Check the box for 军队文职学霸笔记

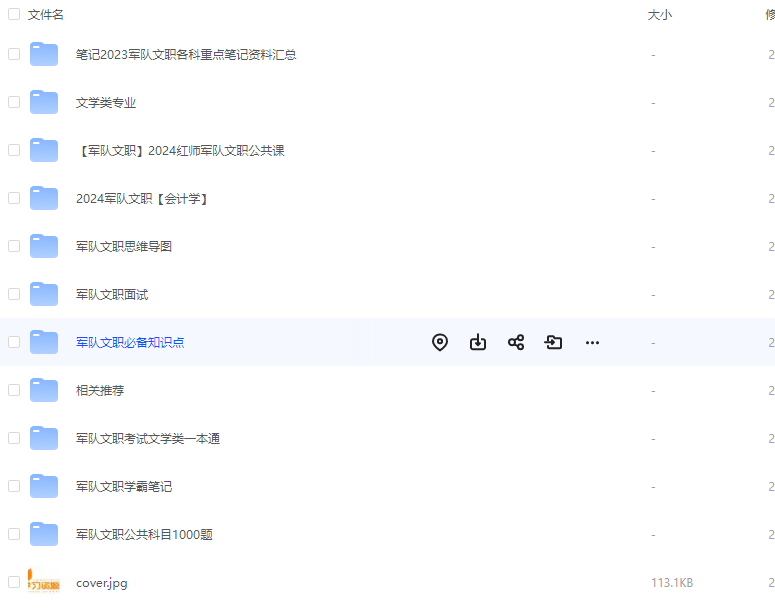click(14, 485)
